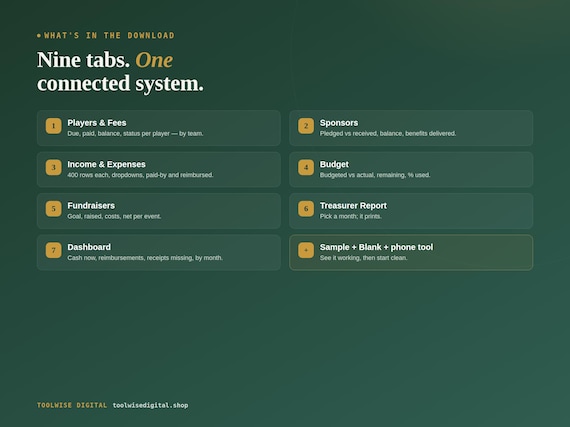570x427 pixels.
Task: Select the number 7 Dashboard badge
Action: pyautogui.click(x=53, y=250)
